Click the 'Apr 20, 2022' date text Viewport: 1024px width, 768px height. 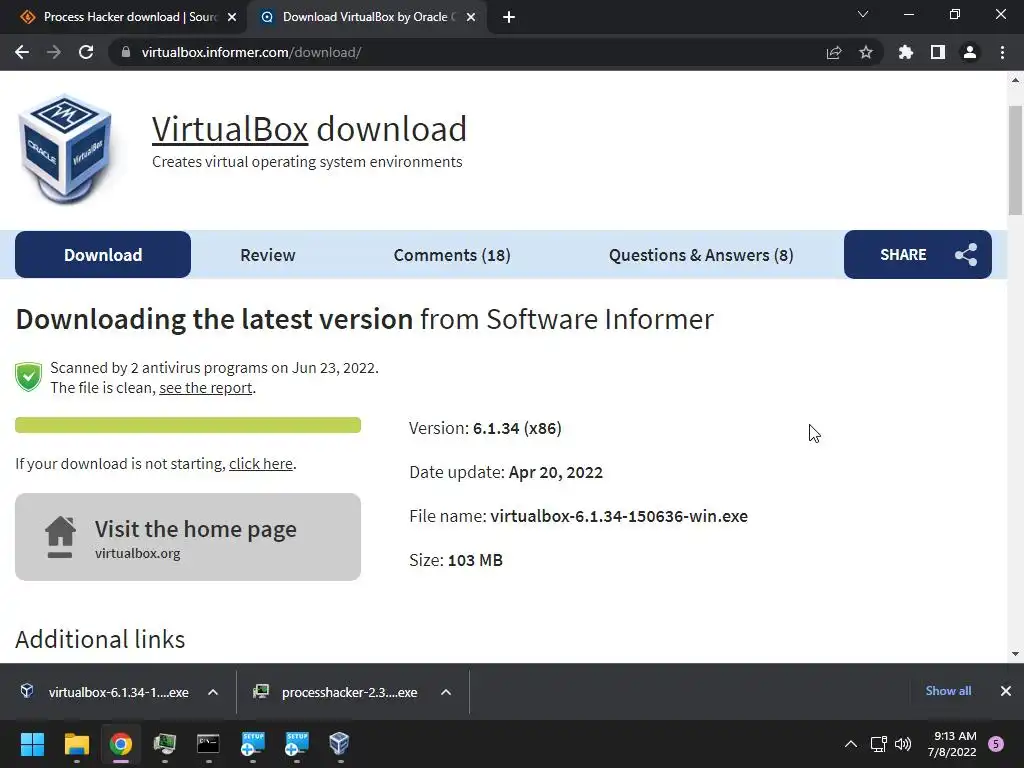556,472
